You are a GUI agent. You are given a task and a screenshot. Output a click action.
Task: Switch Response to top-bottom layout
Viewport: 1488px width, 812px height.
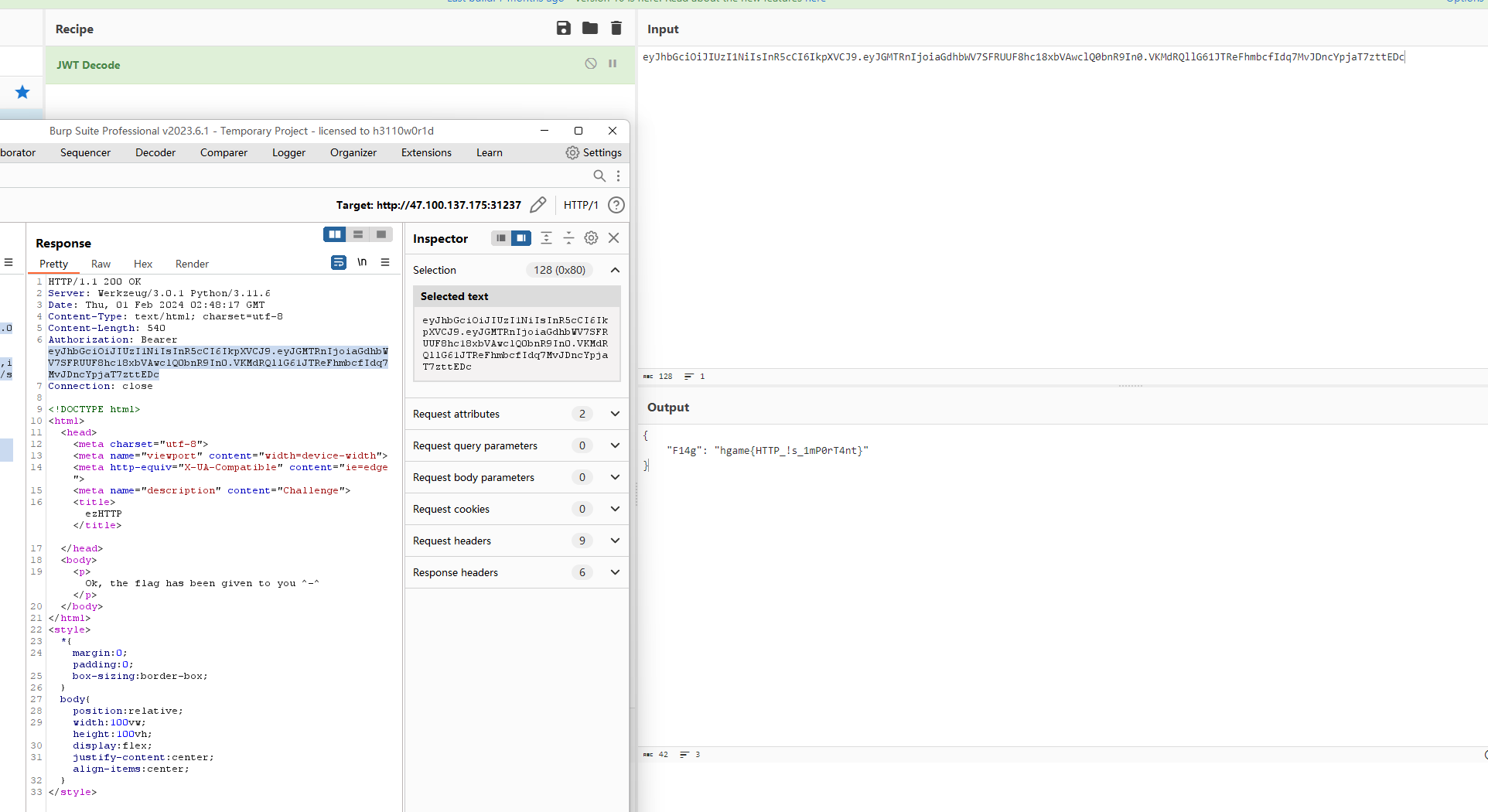pos(358,234)
